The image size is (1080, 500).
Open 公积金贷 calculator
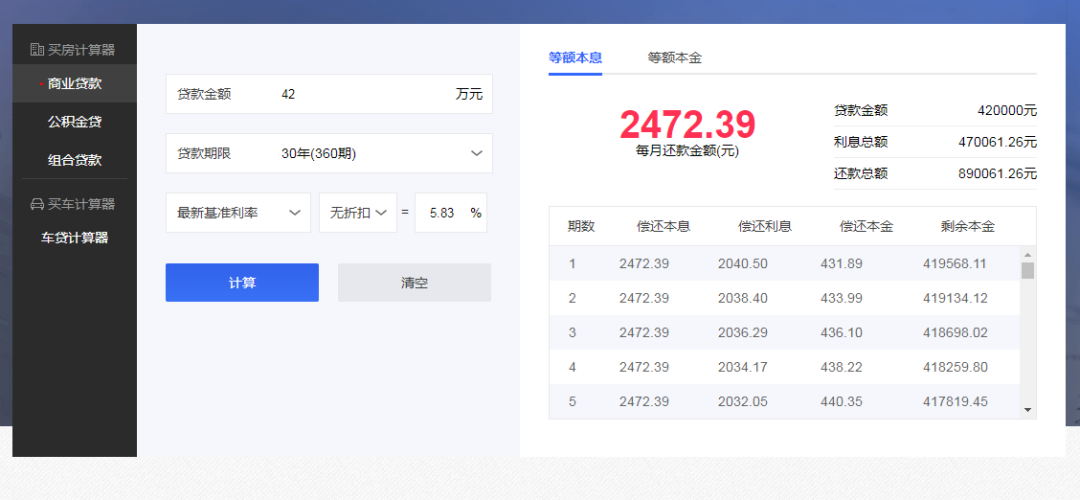[x=75, y=122]
